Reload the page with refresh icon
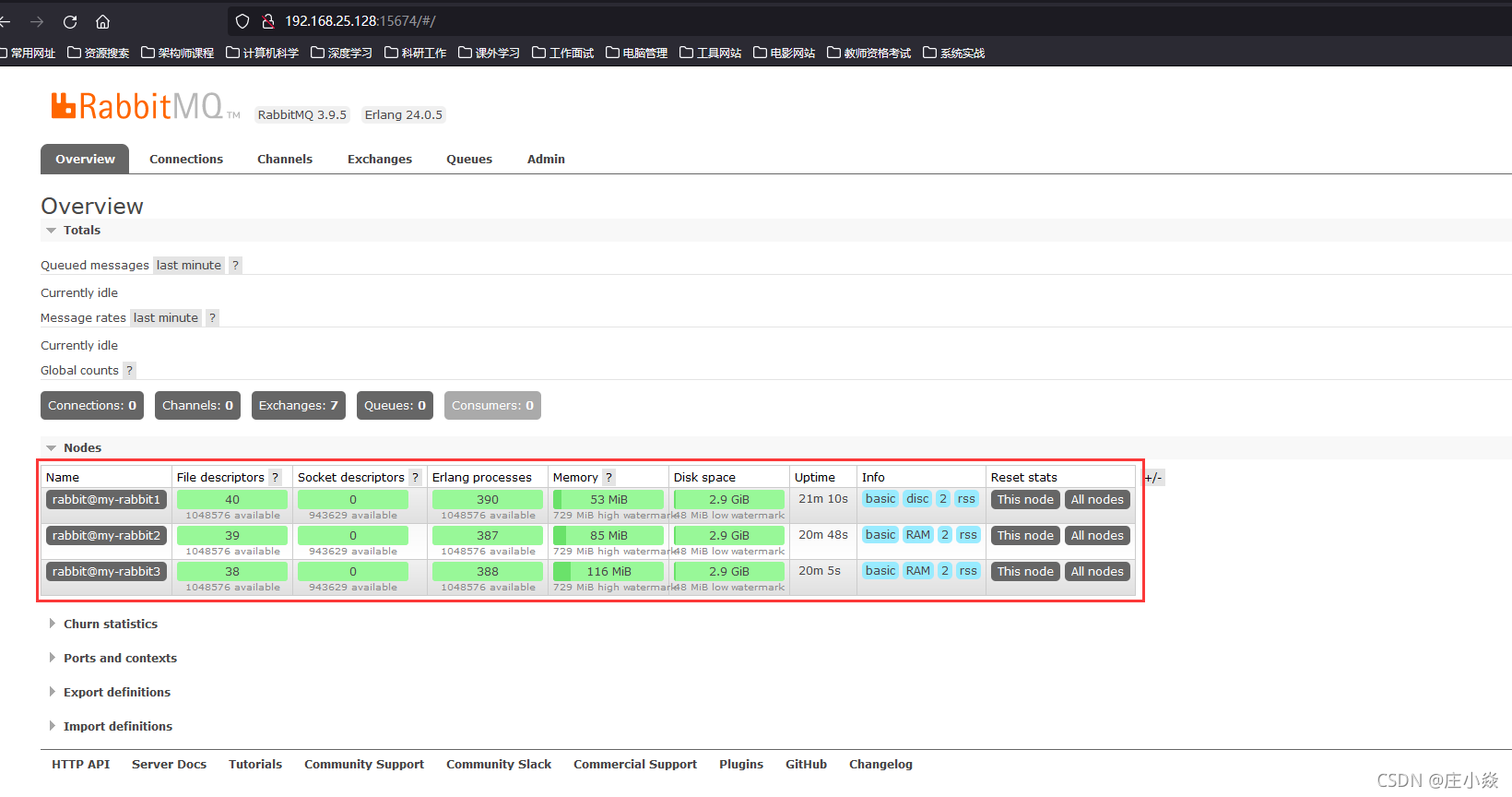 [70, 21]
